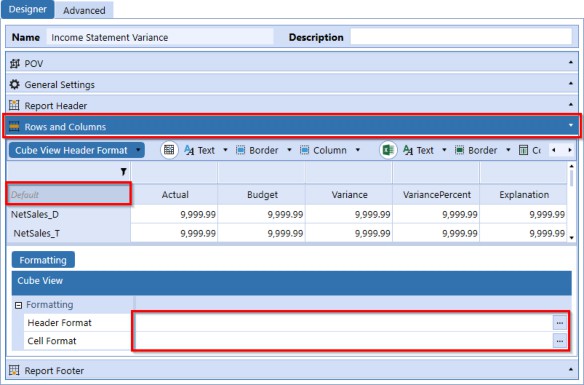Click the NetSales_T Budget cell
This screenshot has width=584, height=385.
coord(261,233)
